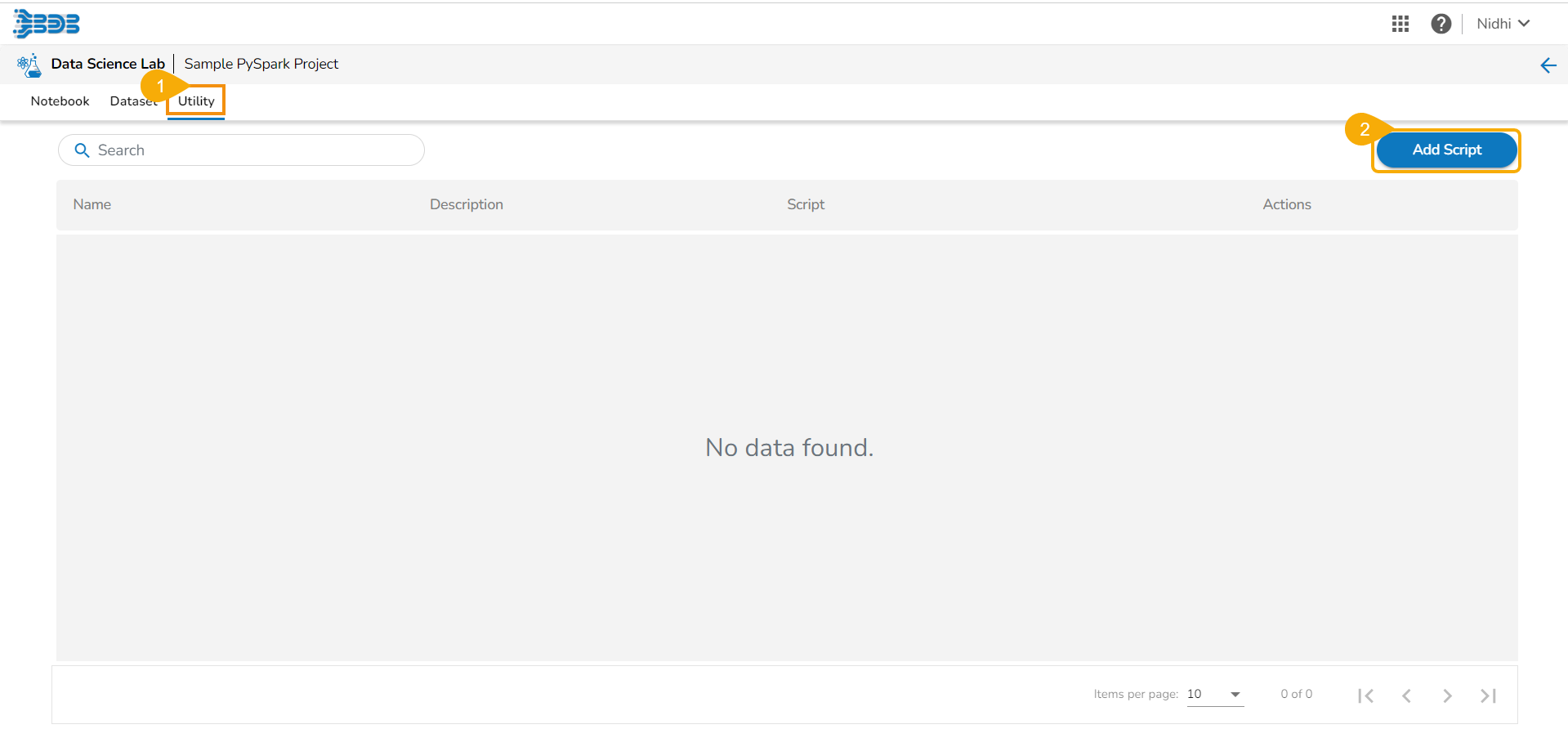Click the BDB logo icon
The image size is (1568, 747).
[47, 24]
